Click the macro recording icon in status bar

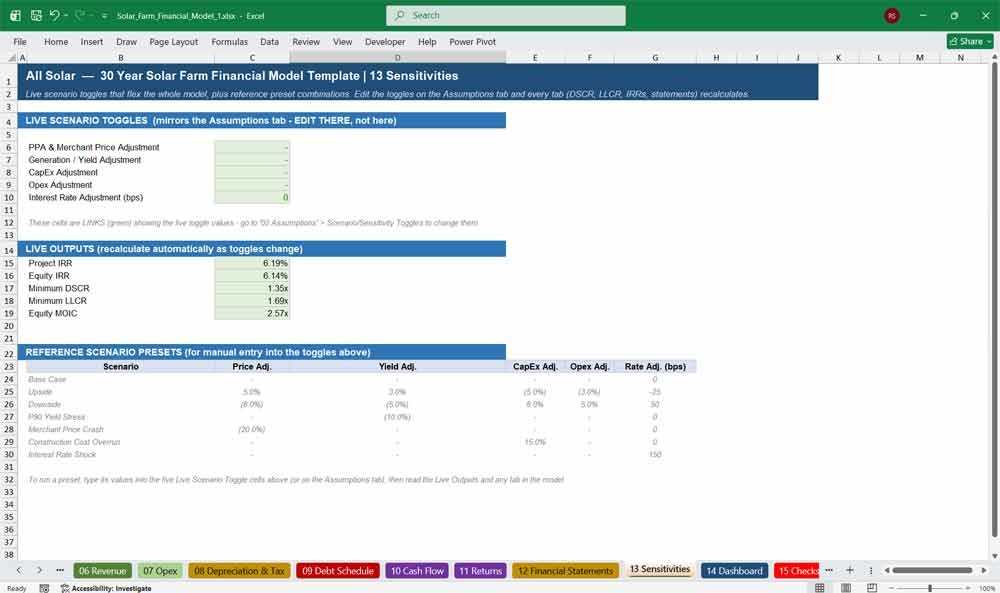click(44, 588)
